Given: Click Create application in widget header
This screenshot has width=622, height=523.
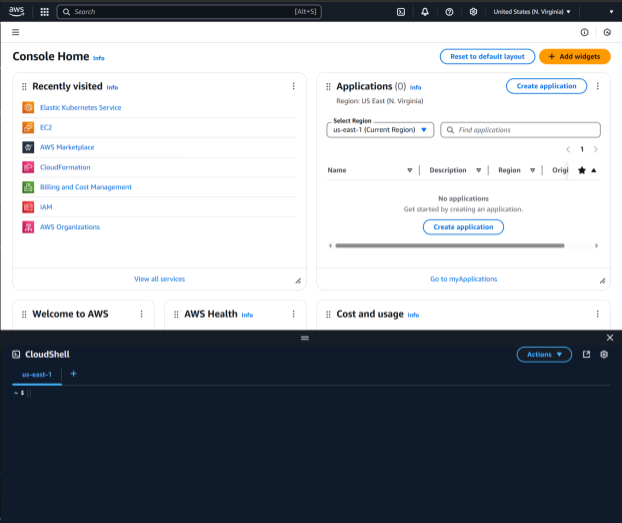Looking at the screenshot, I should pyautogui.click(x=546, y=86).
